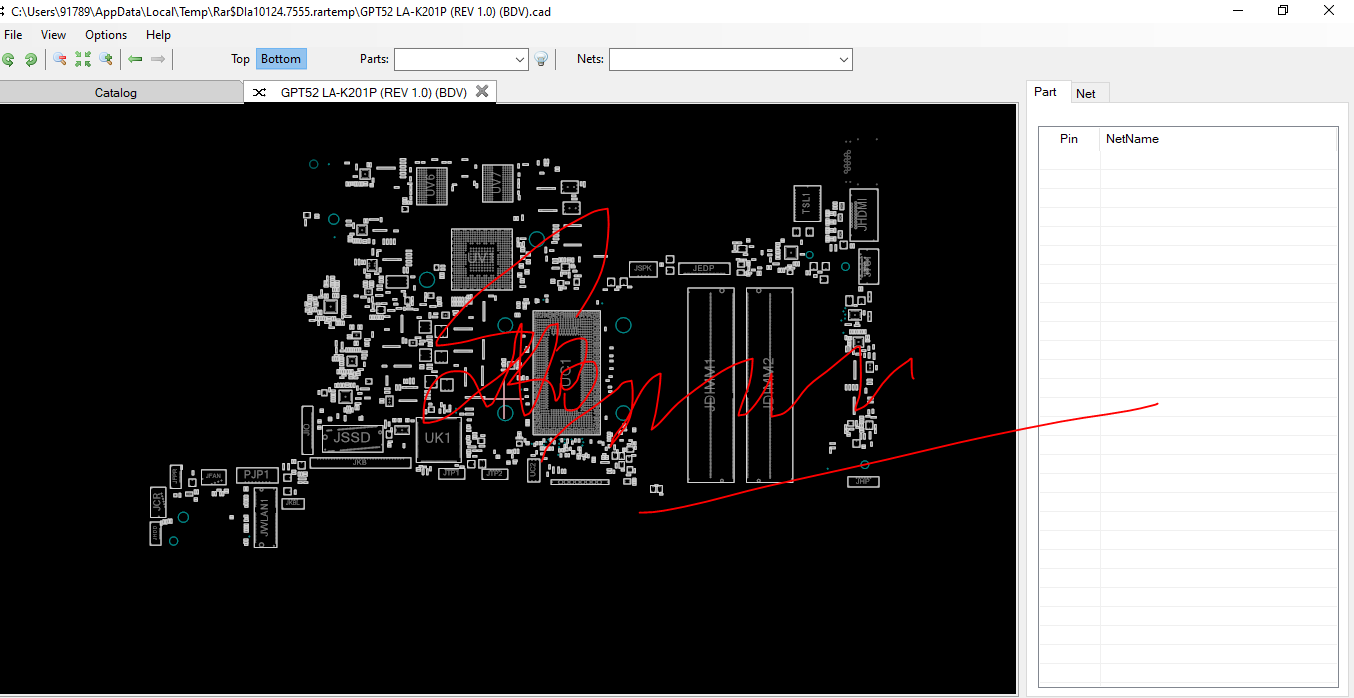Select the PJP1 power jack component

click(x=257, y=475)
